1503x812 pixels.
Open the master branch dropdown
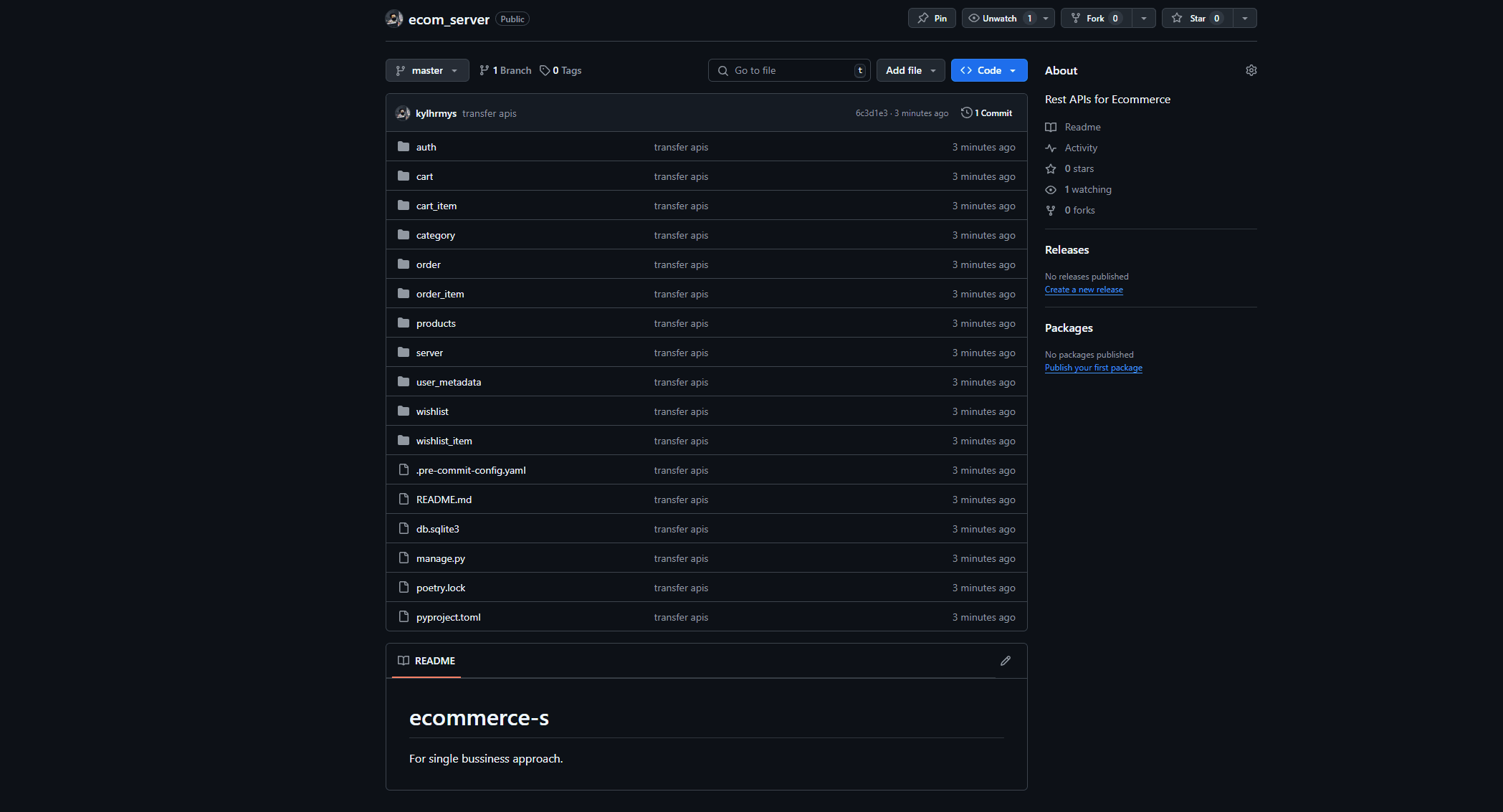pyautogui.click(x=427, y=70)
